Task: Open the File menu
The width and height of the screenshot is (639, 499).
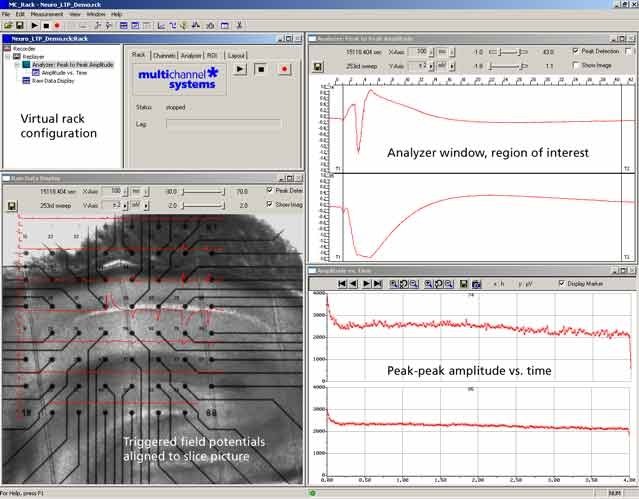Action: tap(6, 14)
